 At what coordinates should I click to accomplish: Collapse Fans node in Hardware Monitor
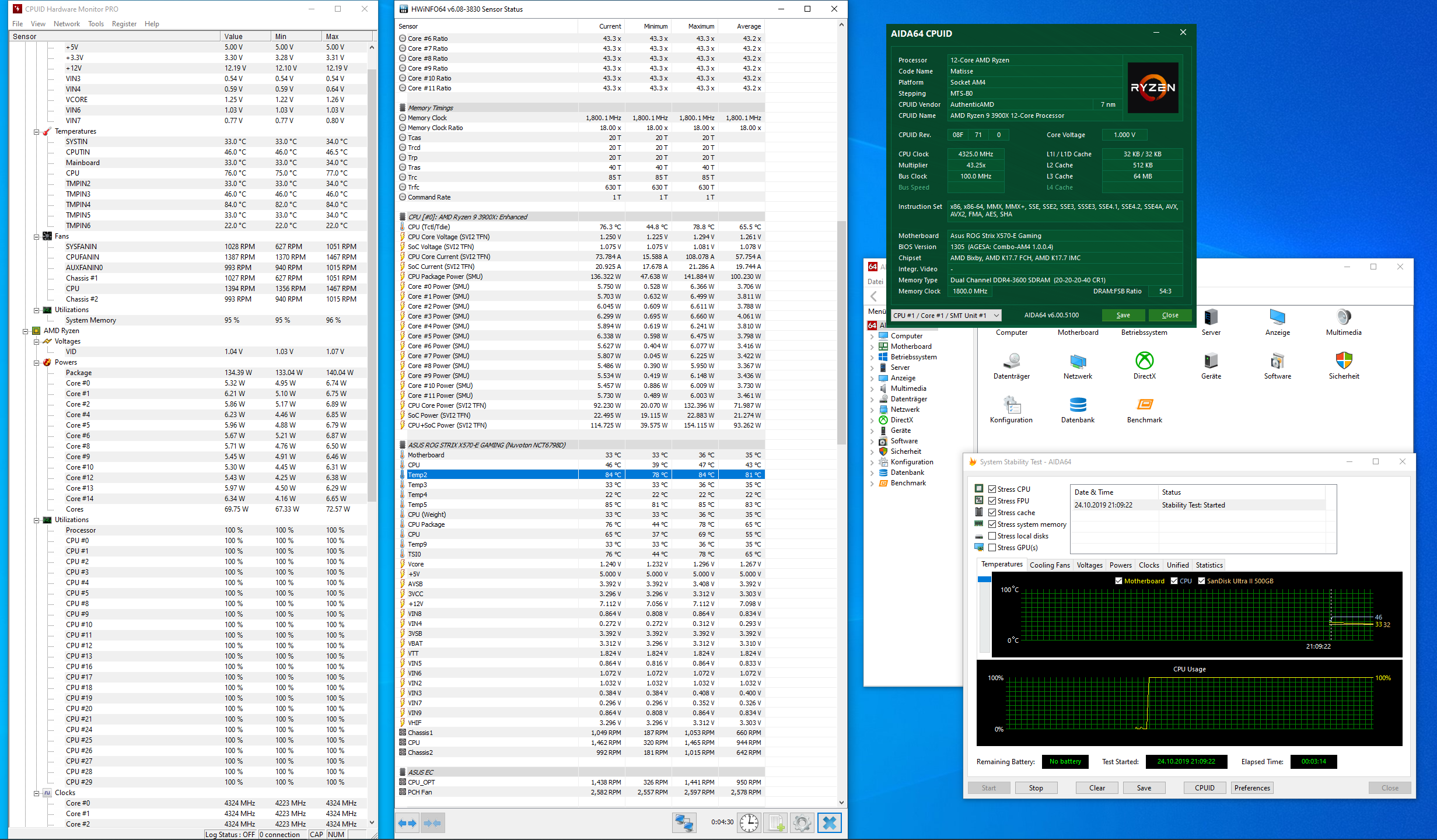coord(36,237)
